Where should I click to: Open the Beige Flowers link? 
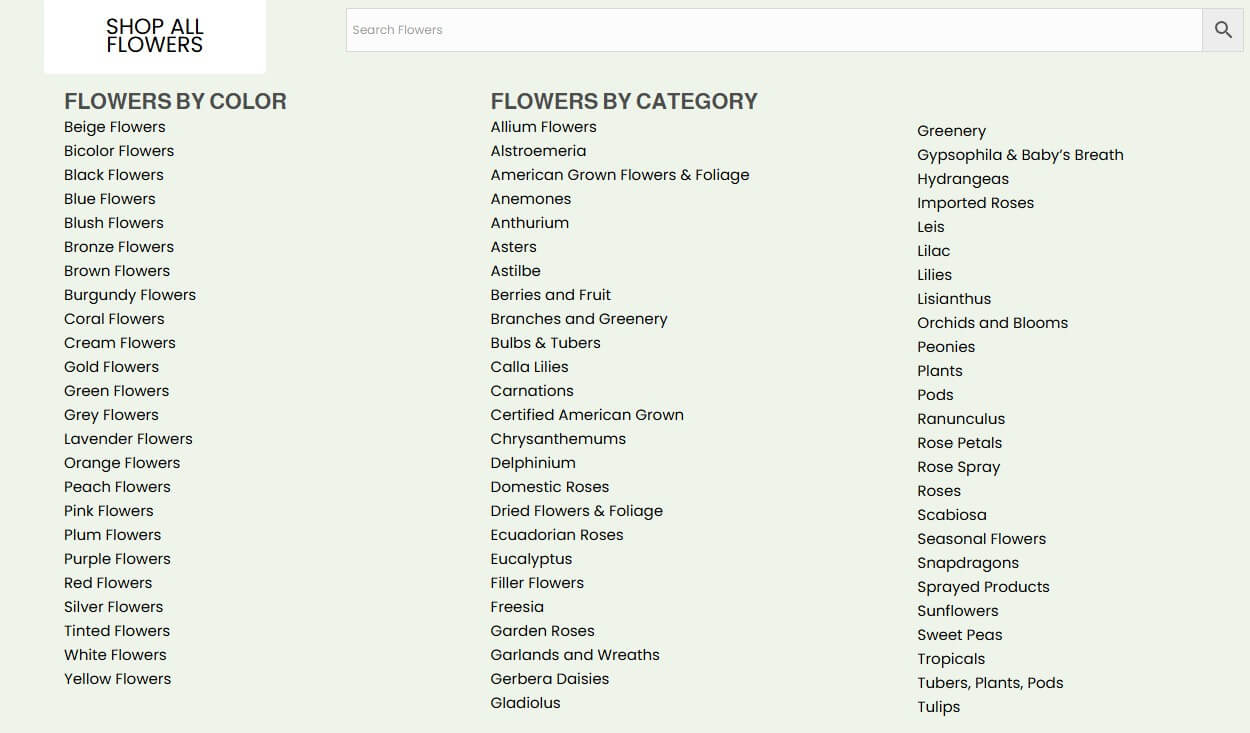point(115,127)
